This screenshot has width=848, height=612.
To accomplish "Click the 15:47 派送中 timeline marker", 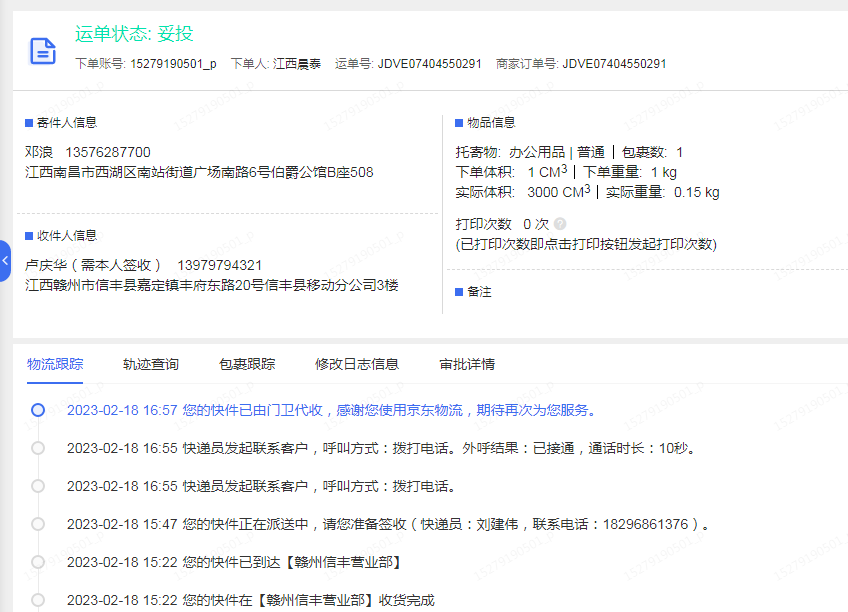I will (x=38, y=524).
